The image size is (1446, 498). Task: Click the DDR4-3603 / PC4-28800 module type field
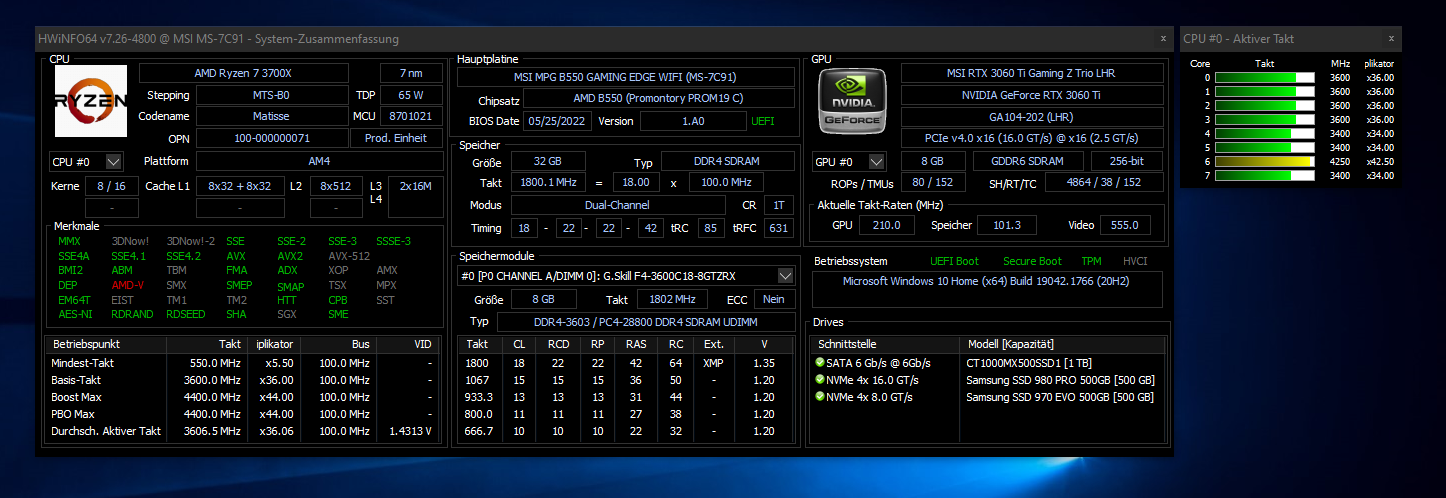(x=645, y=321)
